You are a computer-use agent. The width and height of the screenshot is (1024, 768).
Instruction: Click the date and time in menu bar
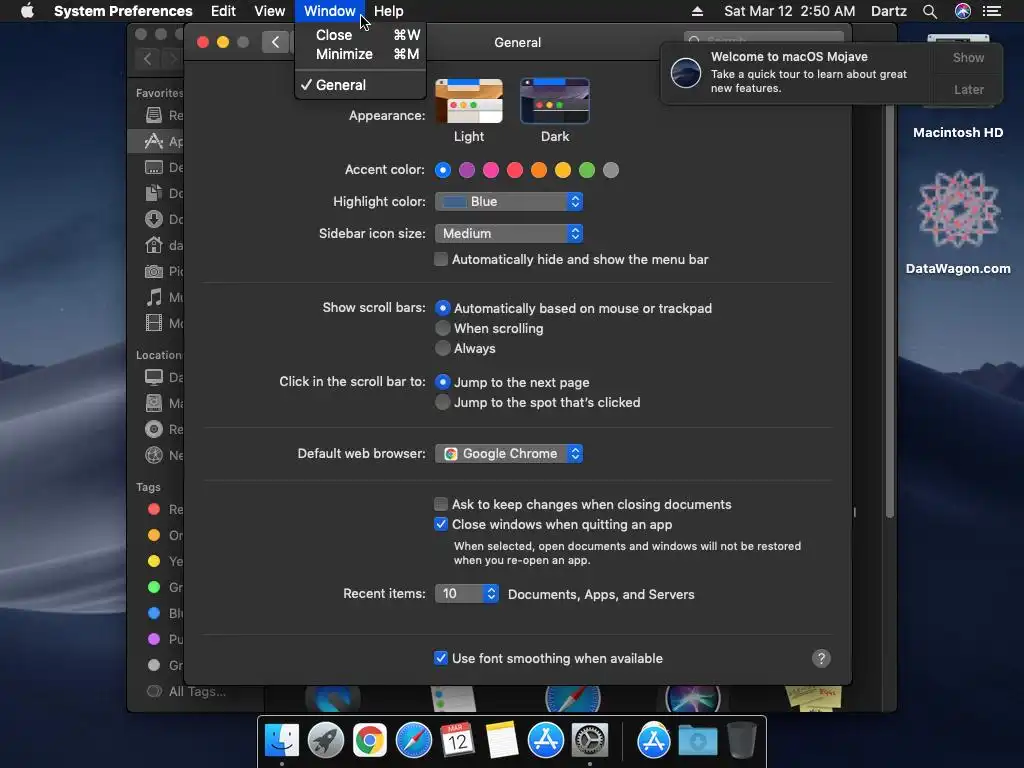790,11
